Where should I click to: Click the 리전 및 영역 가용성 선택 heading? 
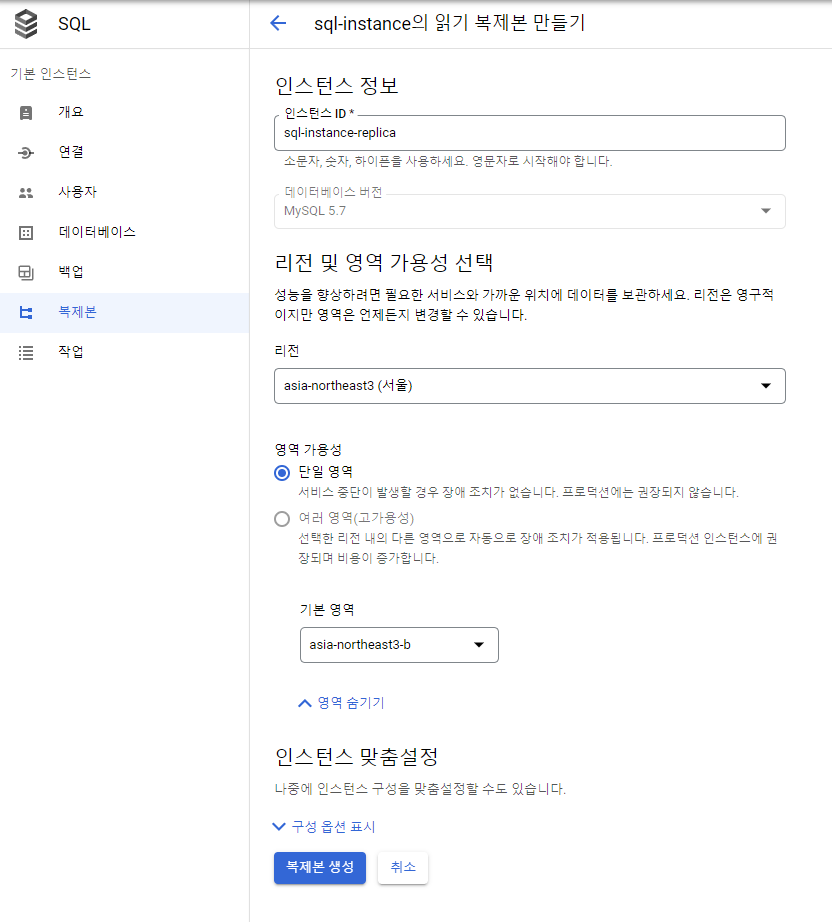(384, 263)
